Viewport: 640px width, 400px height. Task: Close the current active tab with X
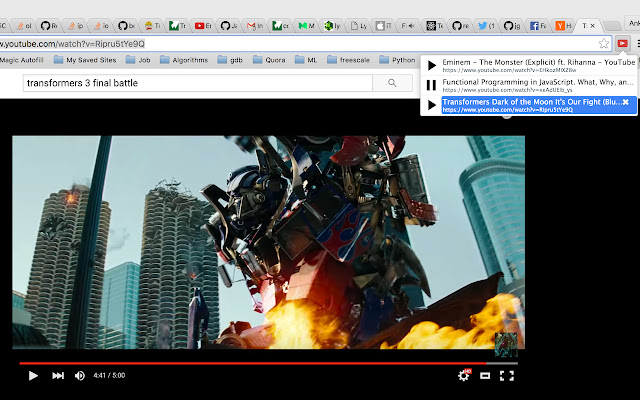[593, 26]
